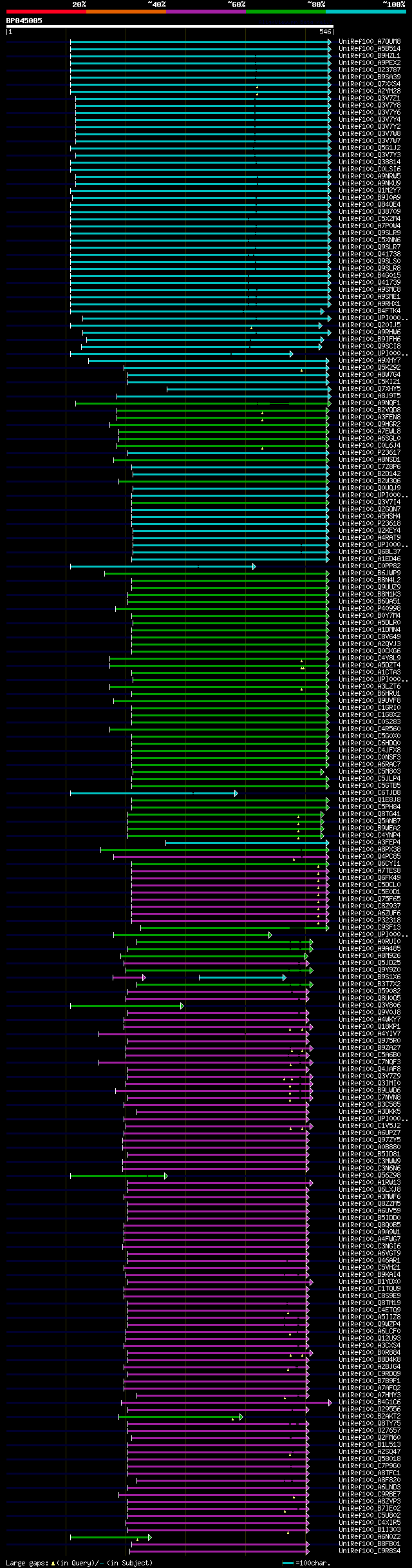The width and height of the screenshot is (412, 1568).
Task: Click hit UniRef100_B6JWP9
Action: tap(370, 573)
